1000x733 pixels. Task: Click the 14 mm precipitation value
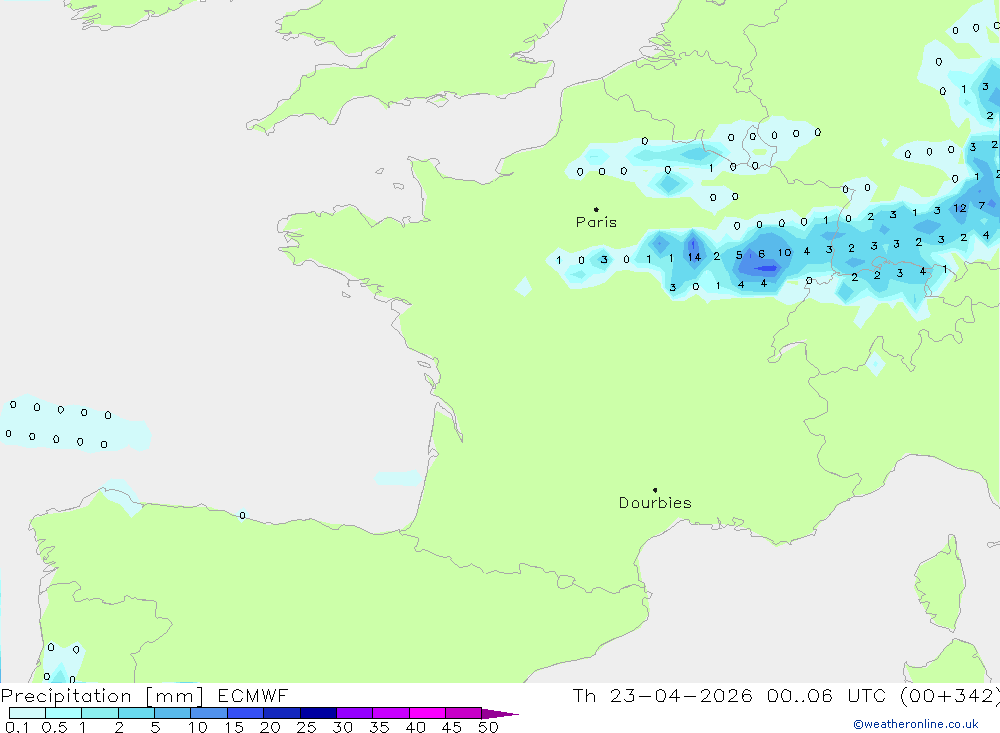(695, 257)
